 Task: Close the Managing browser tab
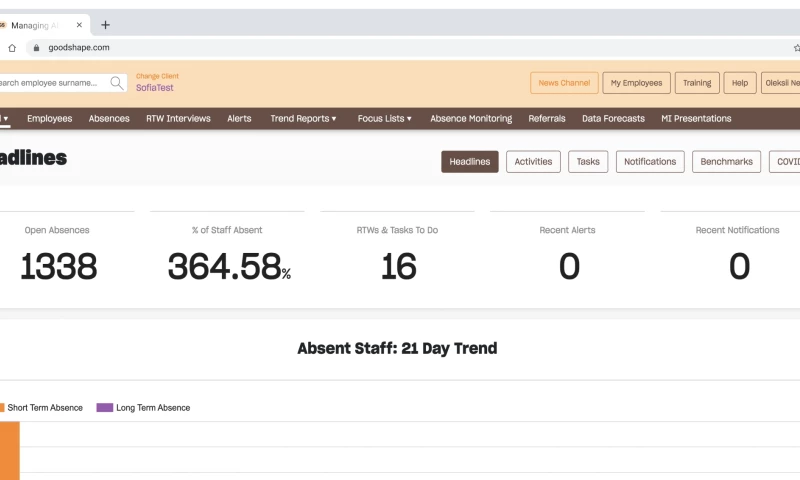coord(79,25)
